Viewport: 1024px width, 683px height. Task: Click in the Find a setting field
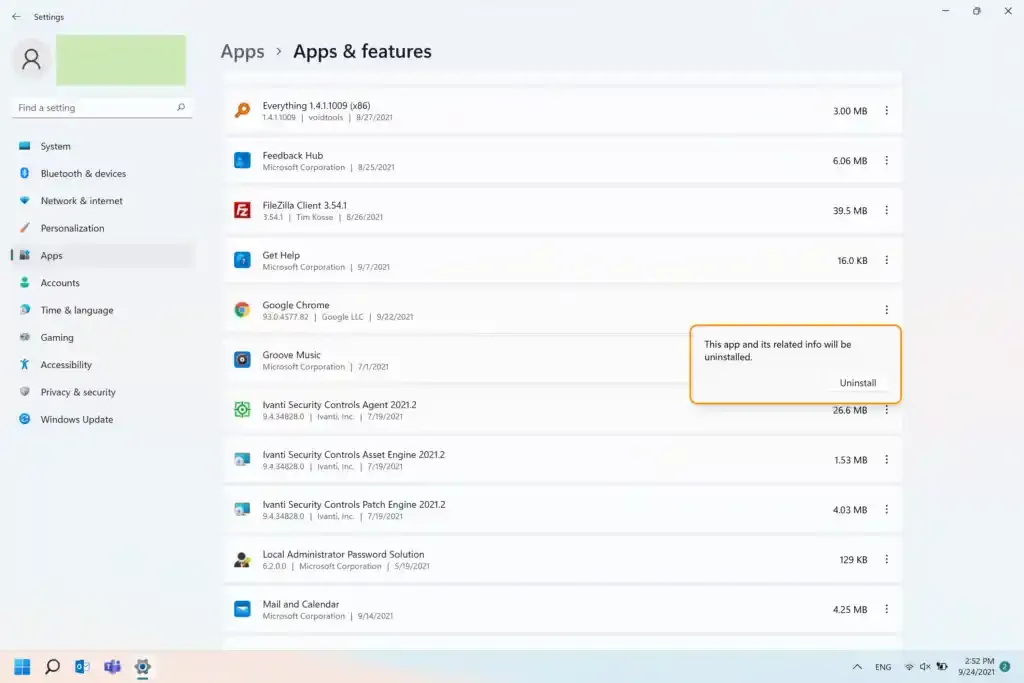102,107
